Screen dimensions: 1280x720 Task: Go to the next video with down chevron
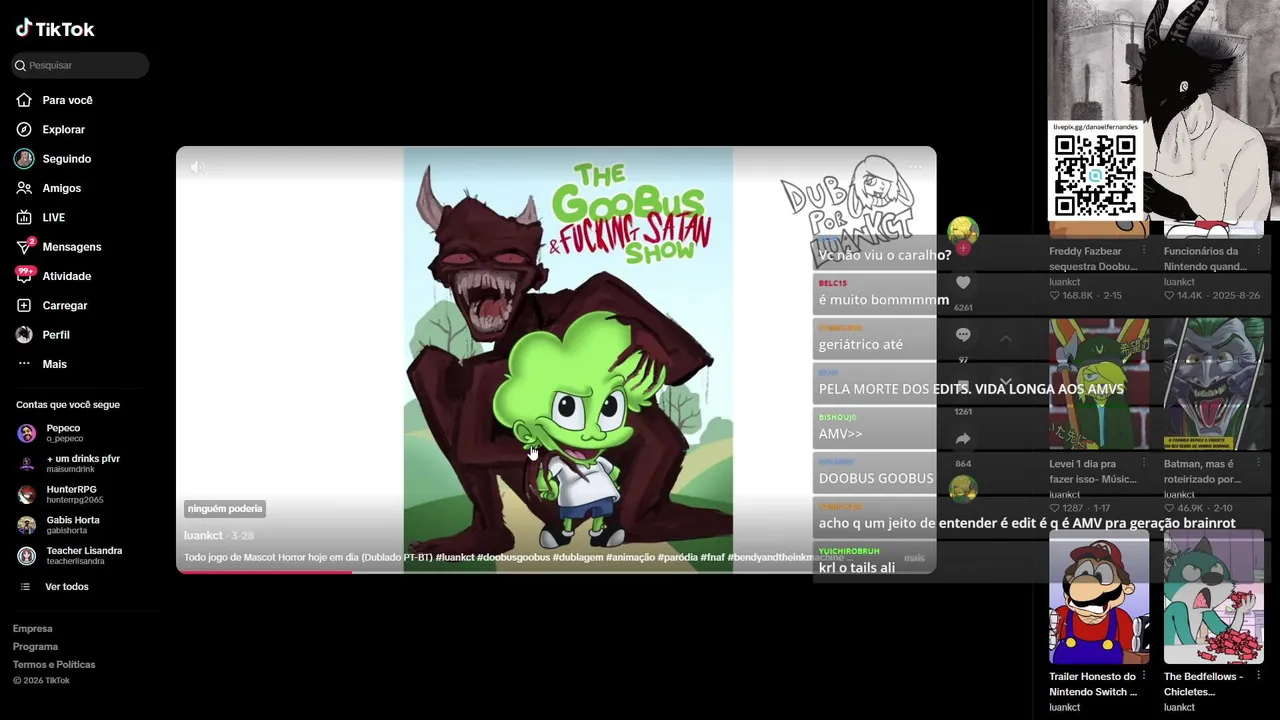pyautogui.click(x=1006, y=383)
